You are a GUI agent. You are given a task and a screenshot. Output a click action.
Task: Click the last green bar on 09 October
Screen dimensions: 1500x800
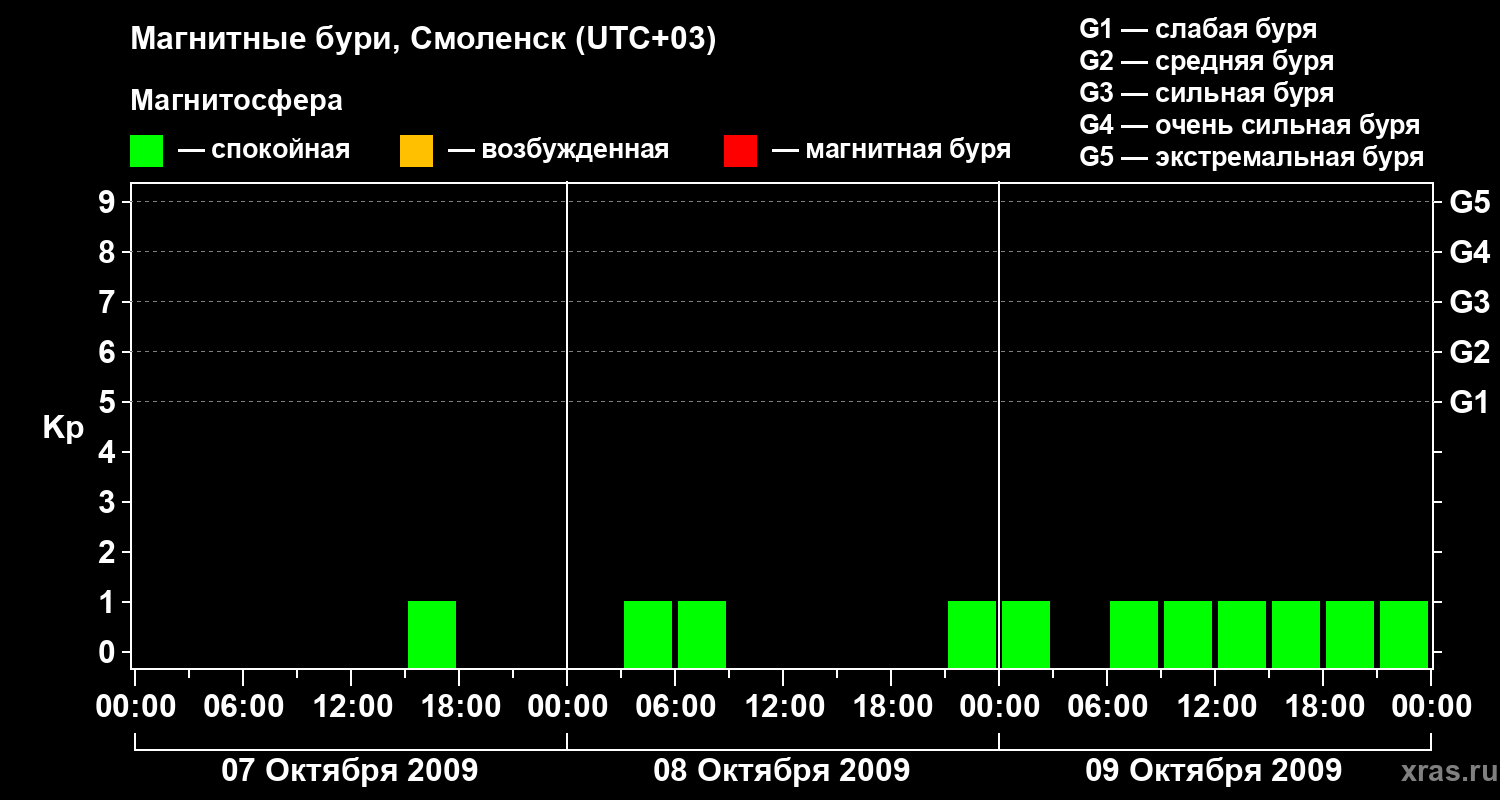point(1404,634)
